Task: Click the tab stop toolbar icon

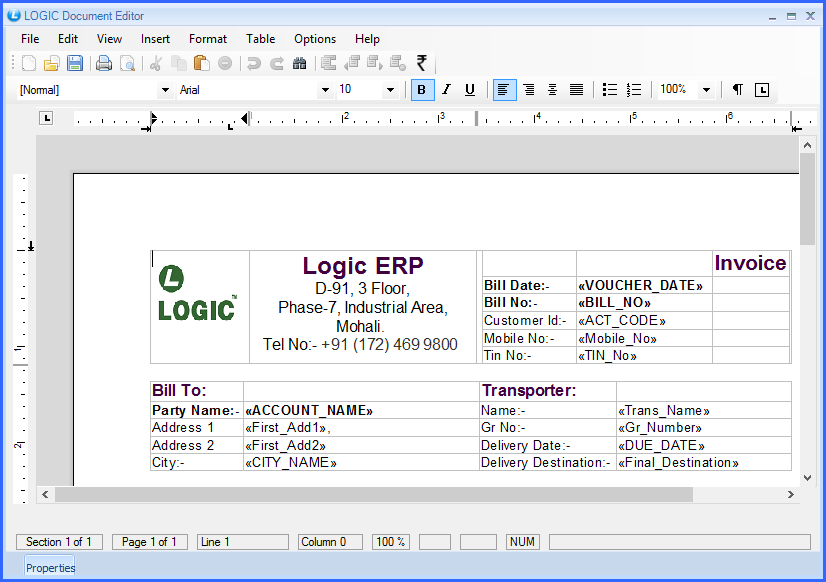Action: tap(762, 90)
